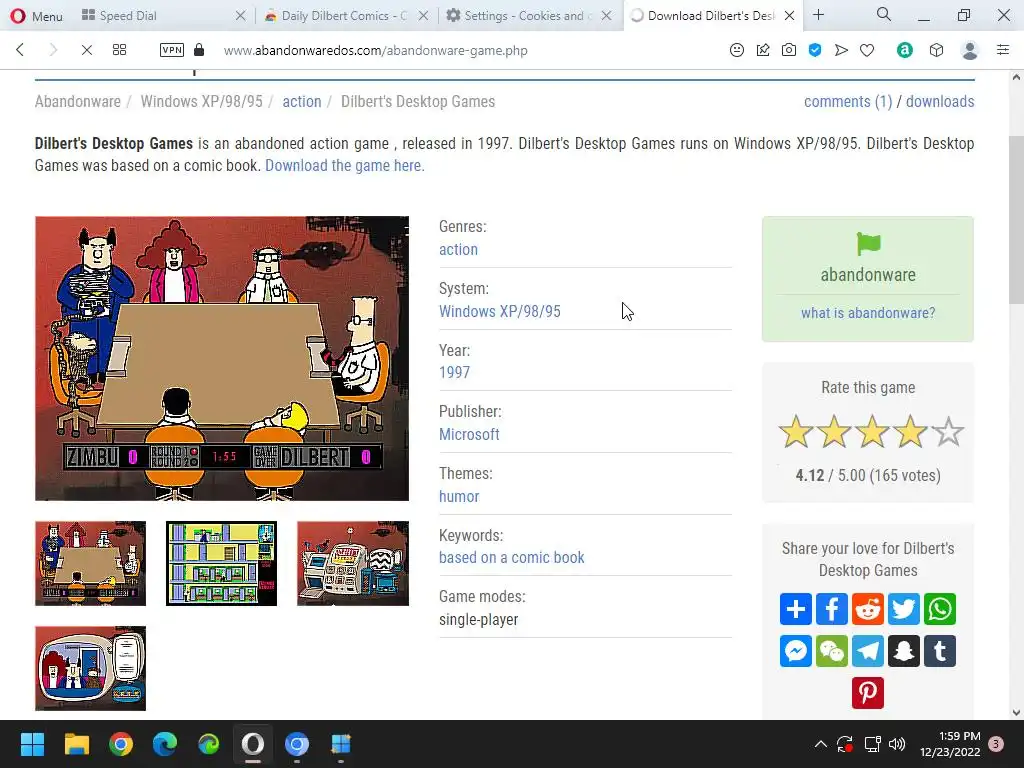Select the TV screen thumbnail
The image size is (1024, 768).
click(x=91, y=668)
